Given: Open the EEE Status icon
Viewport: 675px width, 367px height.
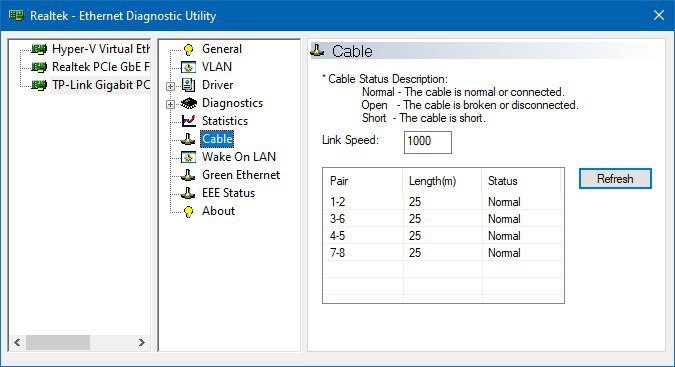Looking at the screenshot, I should pos(188,193).
